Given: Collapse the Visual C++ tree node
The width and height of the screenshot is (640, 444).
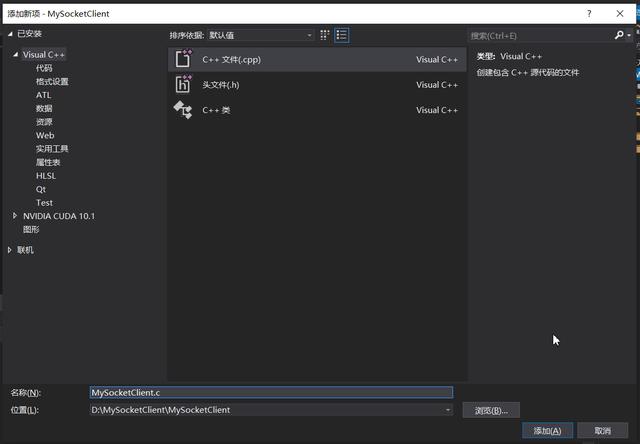Looking at the screenshot, I should tap(16, 54).
